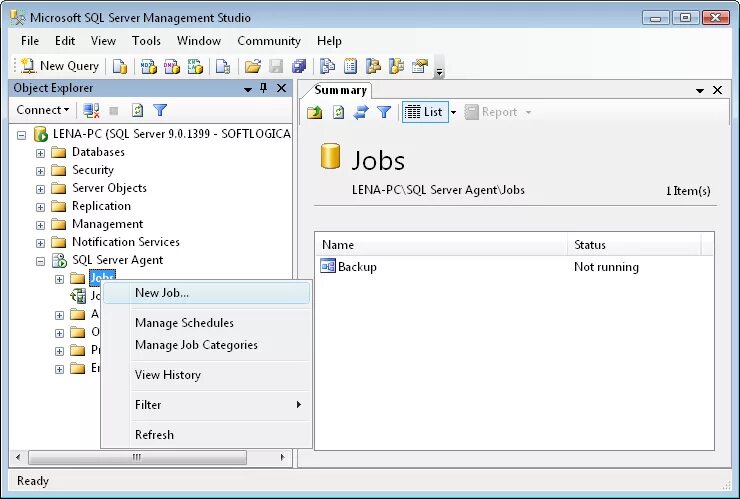Open a new Analysis Services XMLA query

click(195, 66)
